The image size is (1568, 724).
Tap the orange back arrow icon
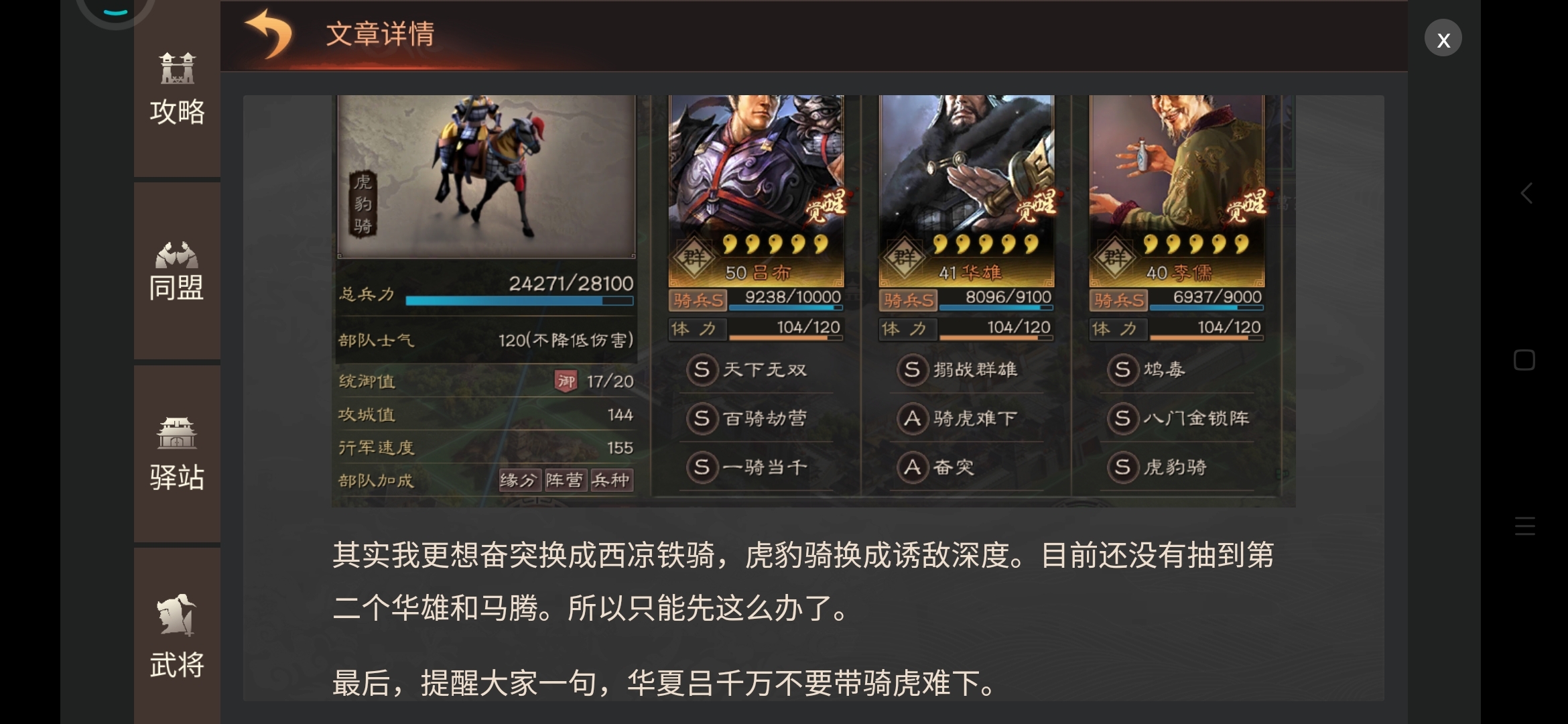(x=269, y=34)
